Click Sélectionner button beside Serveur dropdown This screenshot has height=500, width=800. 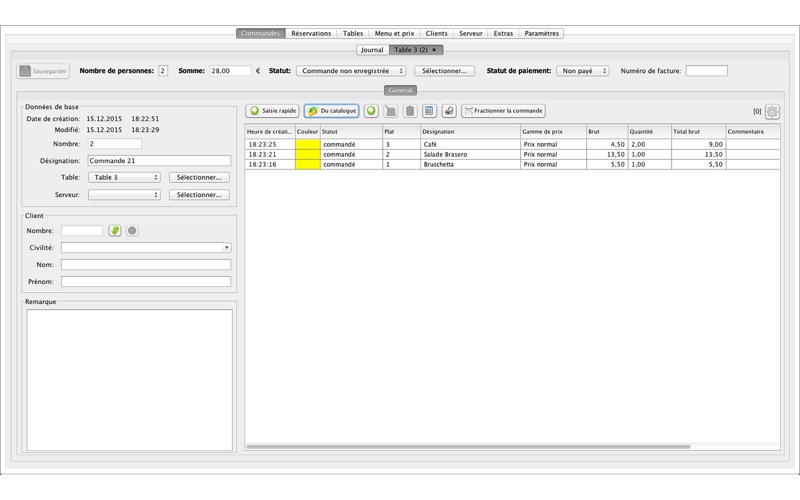[199, 195]
